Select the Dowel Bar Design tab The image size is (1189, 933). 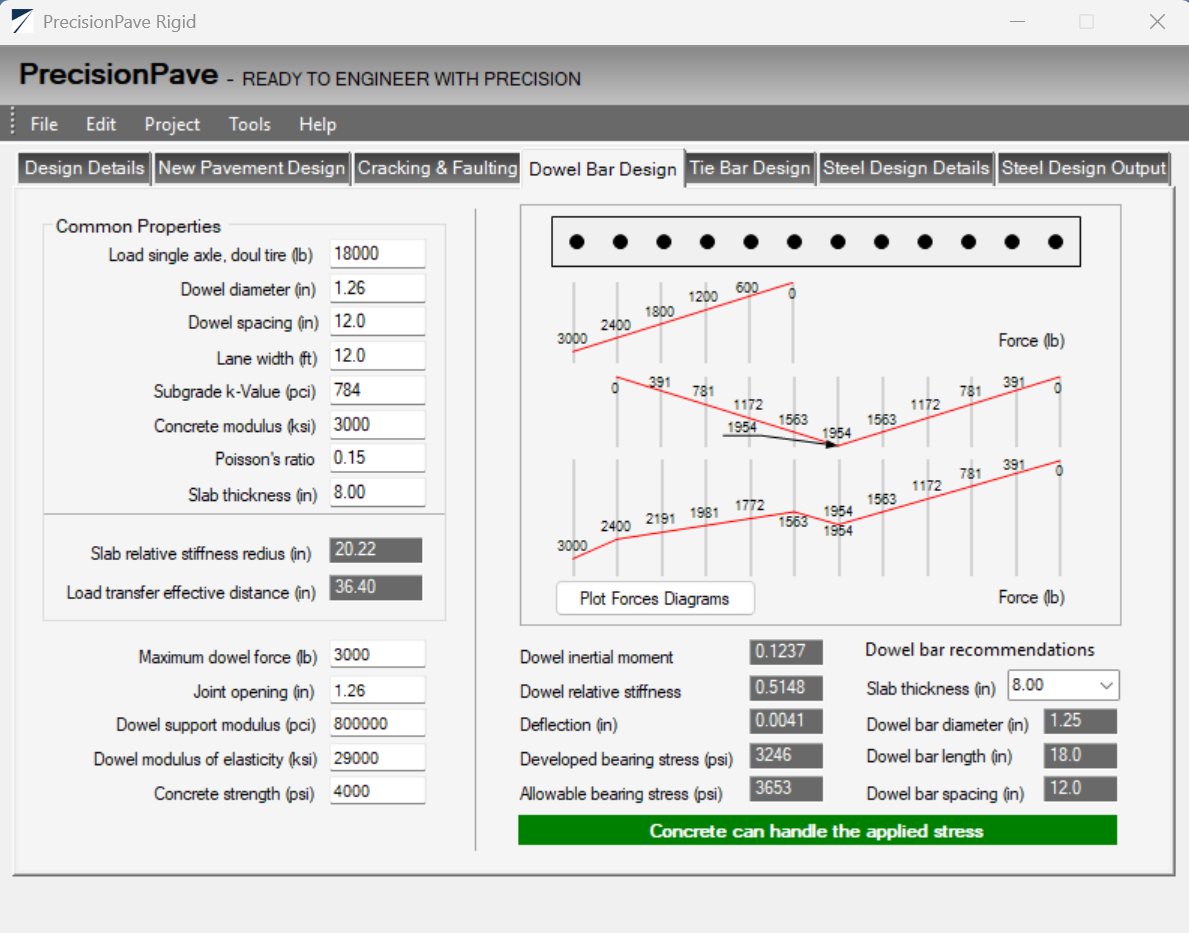pos(603,168)
